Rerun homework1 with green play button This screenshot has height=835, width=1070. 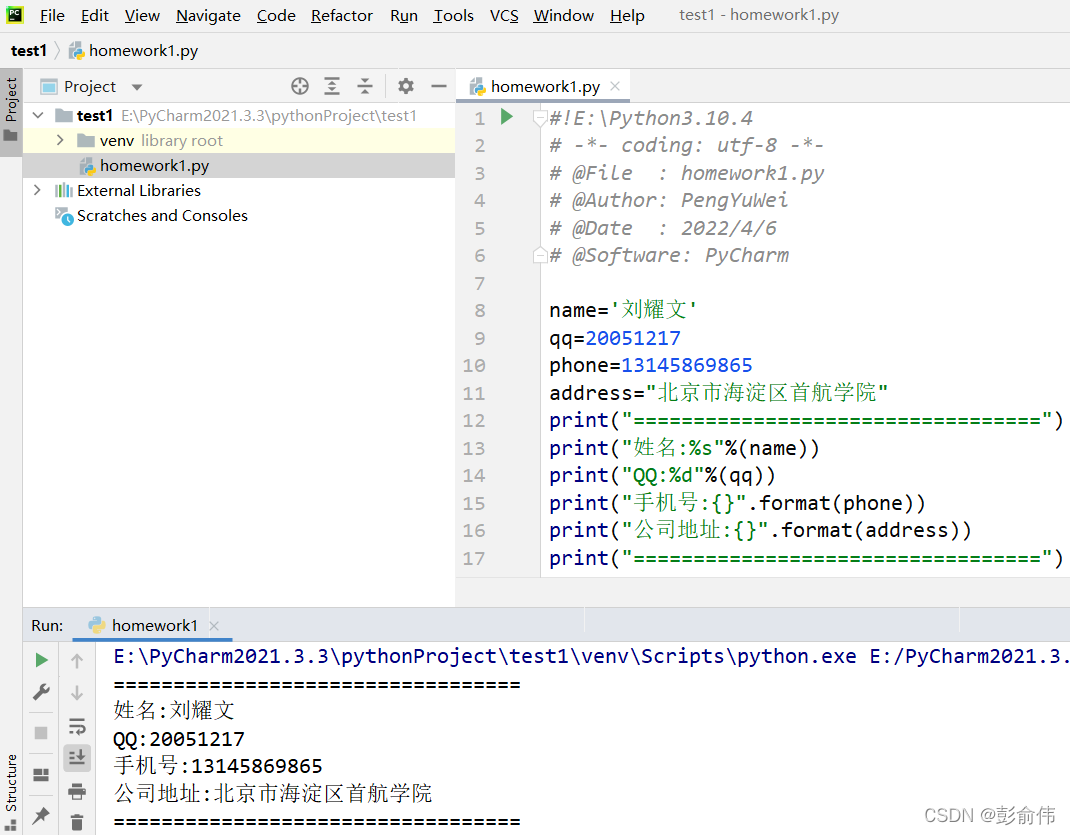[x=41, y=660]
